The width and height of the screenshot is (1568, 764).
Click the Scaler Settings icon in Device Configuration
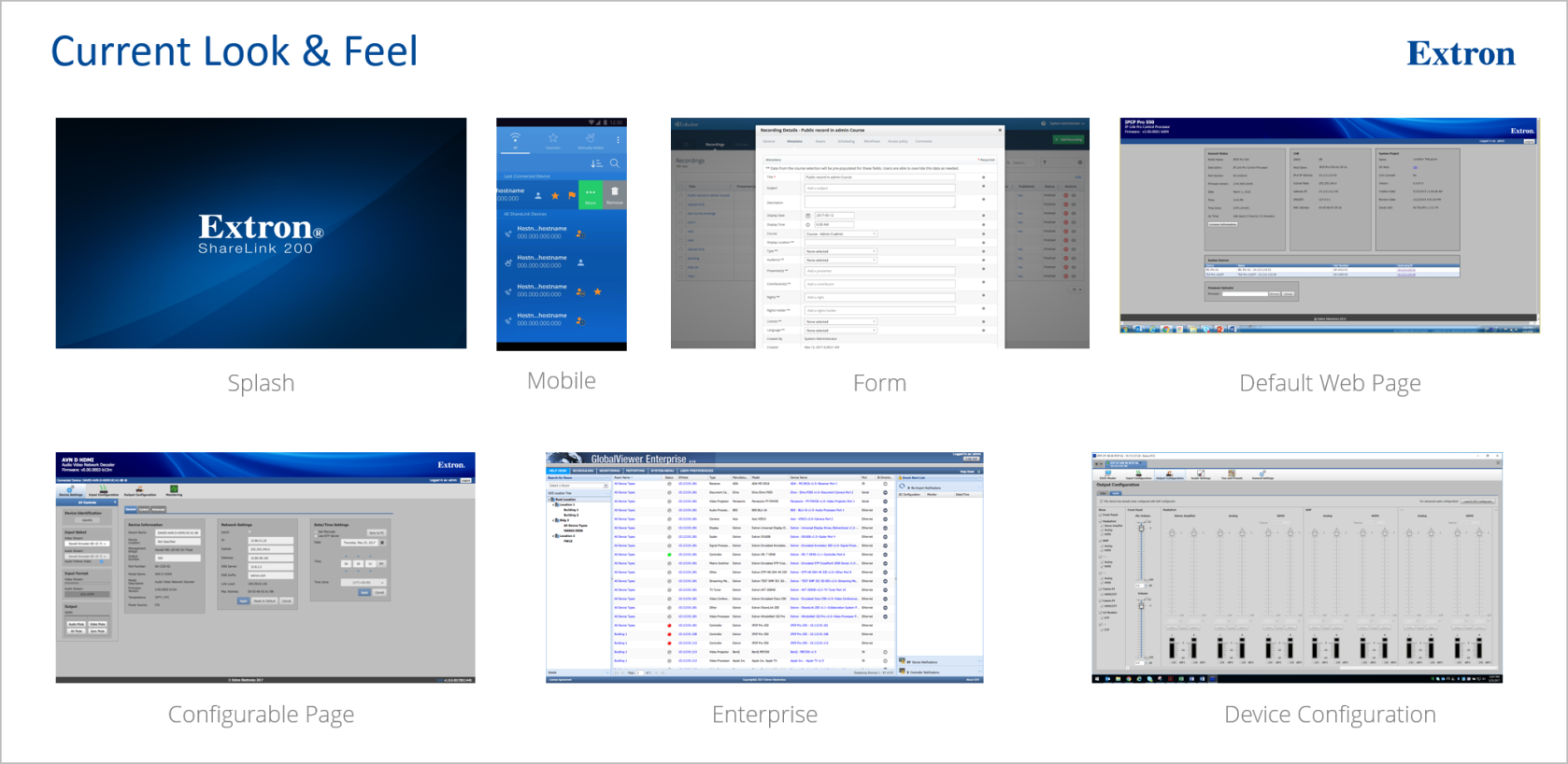pyautogui.click(x=1201, y=474)
